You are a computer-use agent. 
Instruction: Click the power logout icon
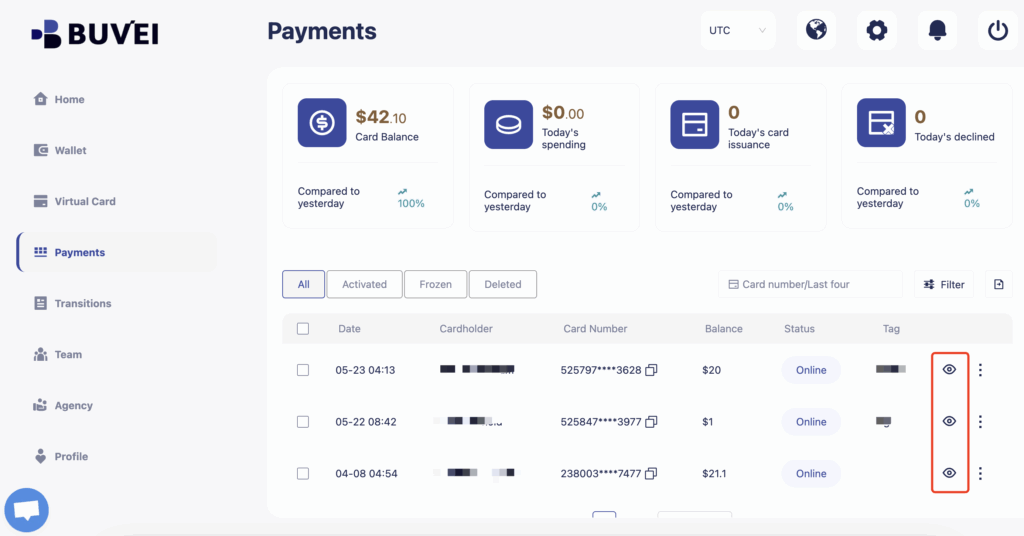coord(997,30)
